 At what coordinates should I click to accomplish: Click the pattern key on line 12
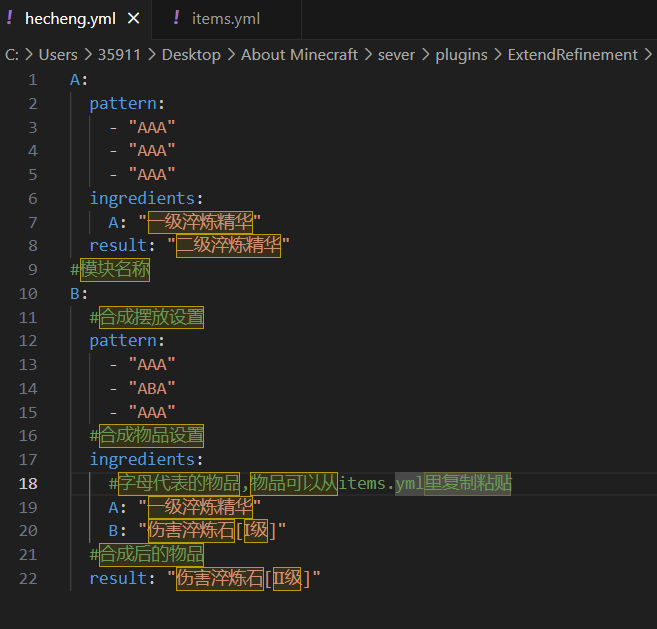pyautogui.click(x=125, y=341)
